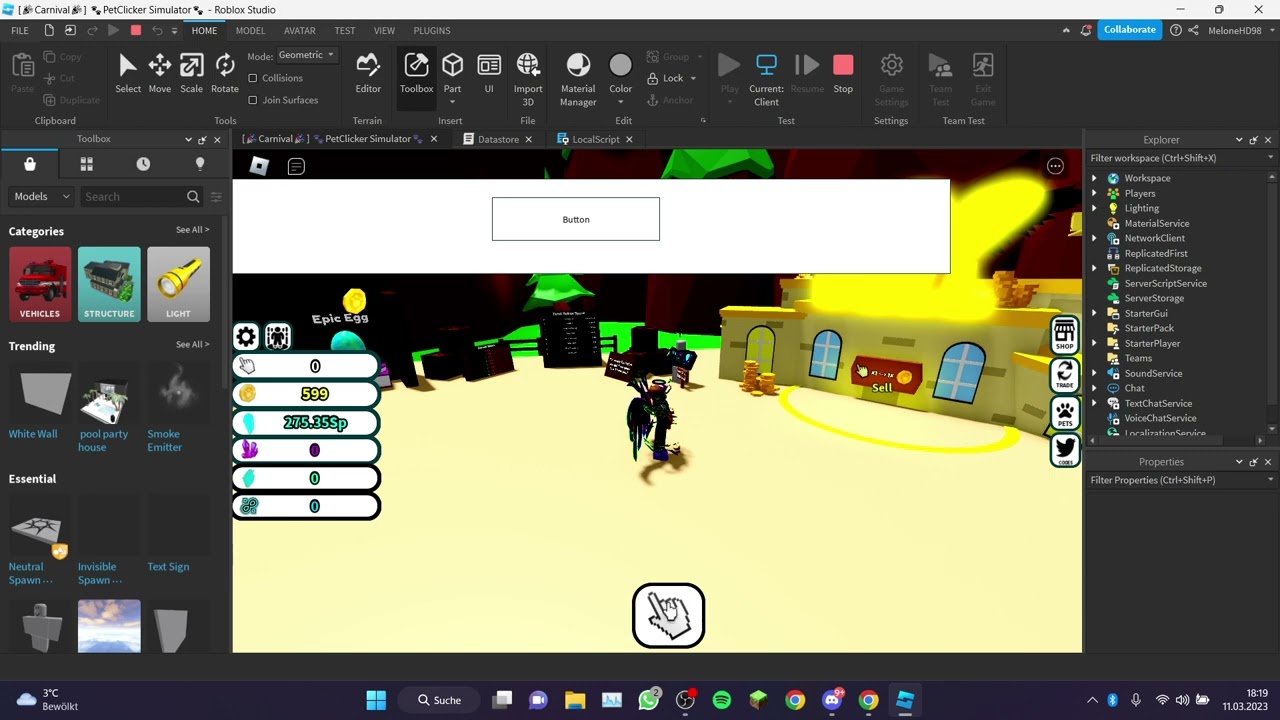This screenshot has height=720, width=1280.
Task: Click the Collaborate button
Action: (x=1130, y=30)
